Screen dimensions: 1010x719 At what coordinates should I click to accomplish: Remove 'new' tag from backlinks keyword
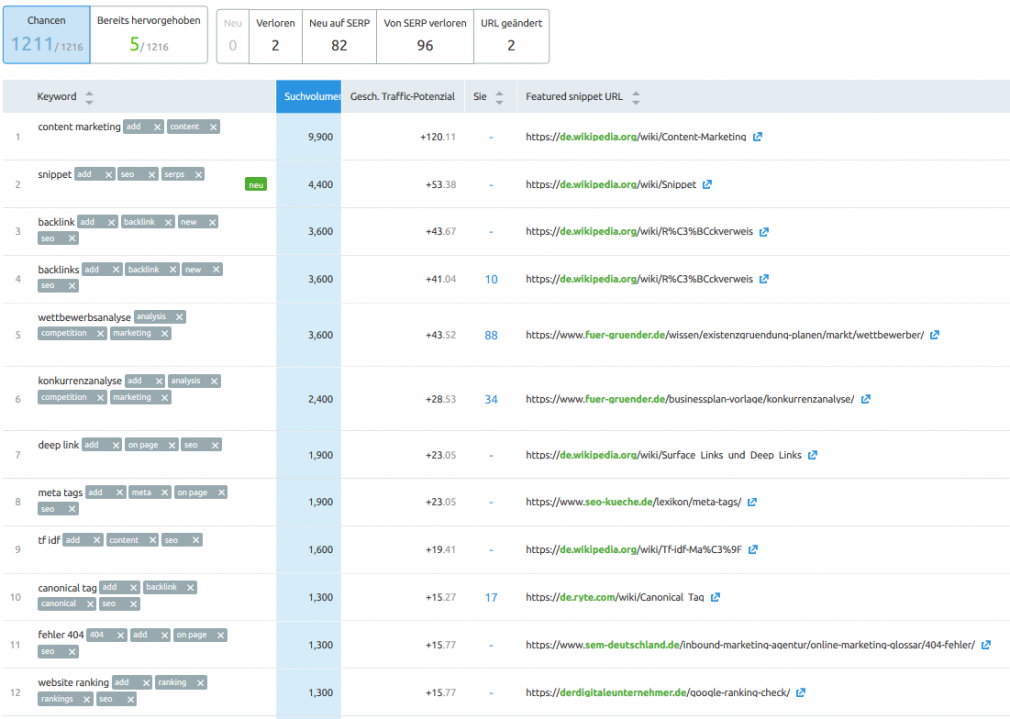pos(216,270)
